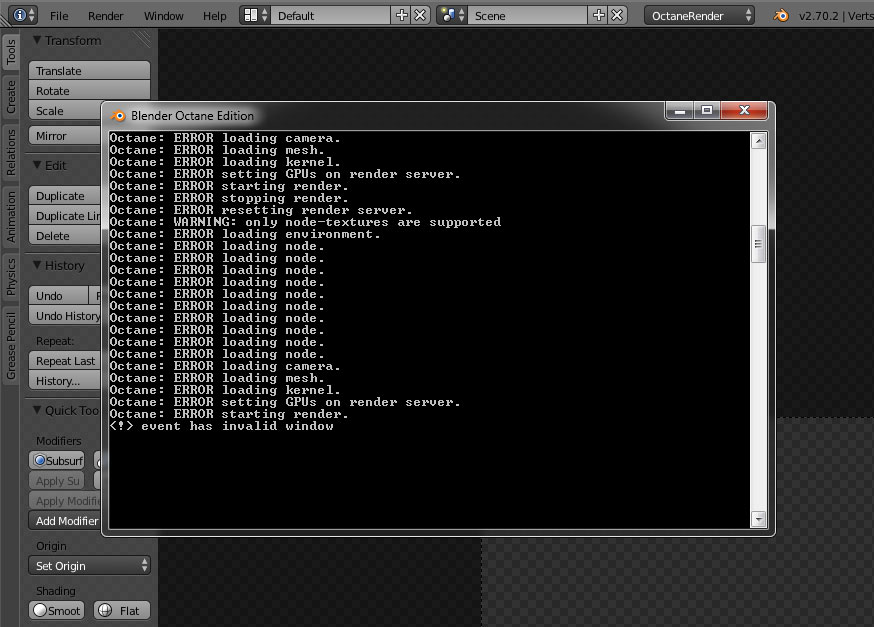Click the console scrollbar thumb
The width and height of the screenshot is (874, 627).
(x=758, y=244)
